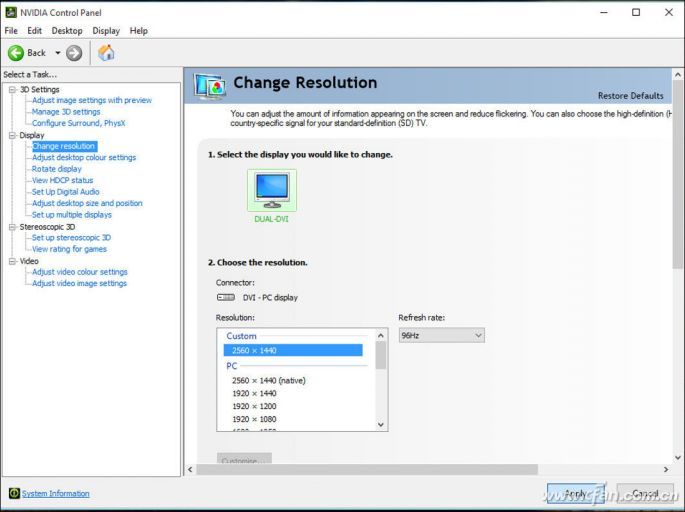
Task: Open the Edit menu
Action: 35,31
